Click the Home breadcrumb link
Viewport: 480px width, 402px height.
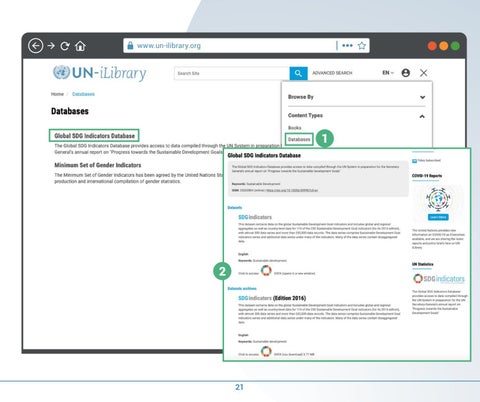click(57, 94)
